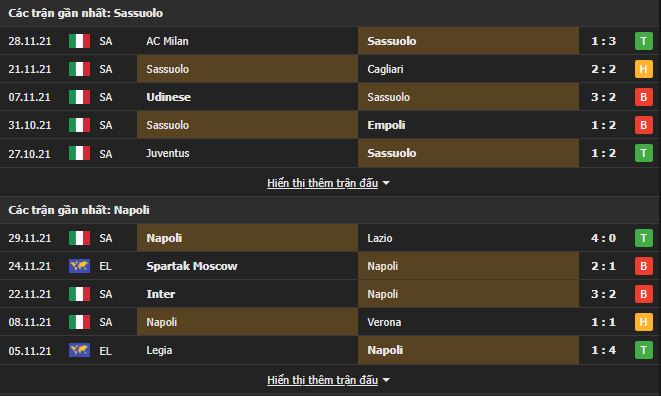Image resolution: width=661 pixels, height=396 pixels.
Task: Click the green T badge for Napoli-Lazio
Action: click(643, 238)
